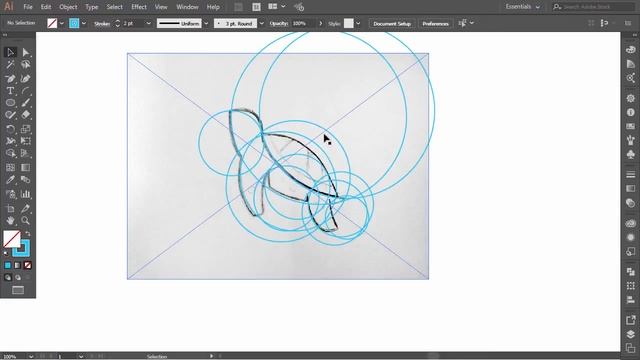Open the Layers panel icon
The width and height of the screenshot is (640, 360).
[x=631, y=334]
